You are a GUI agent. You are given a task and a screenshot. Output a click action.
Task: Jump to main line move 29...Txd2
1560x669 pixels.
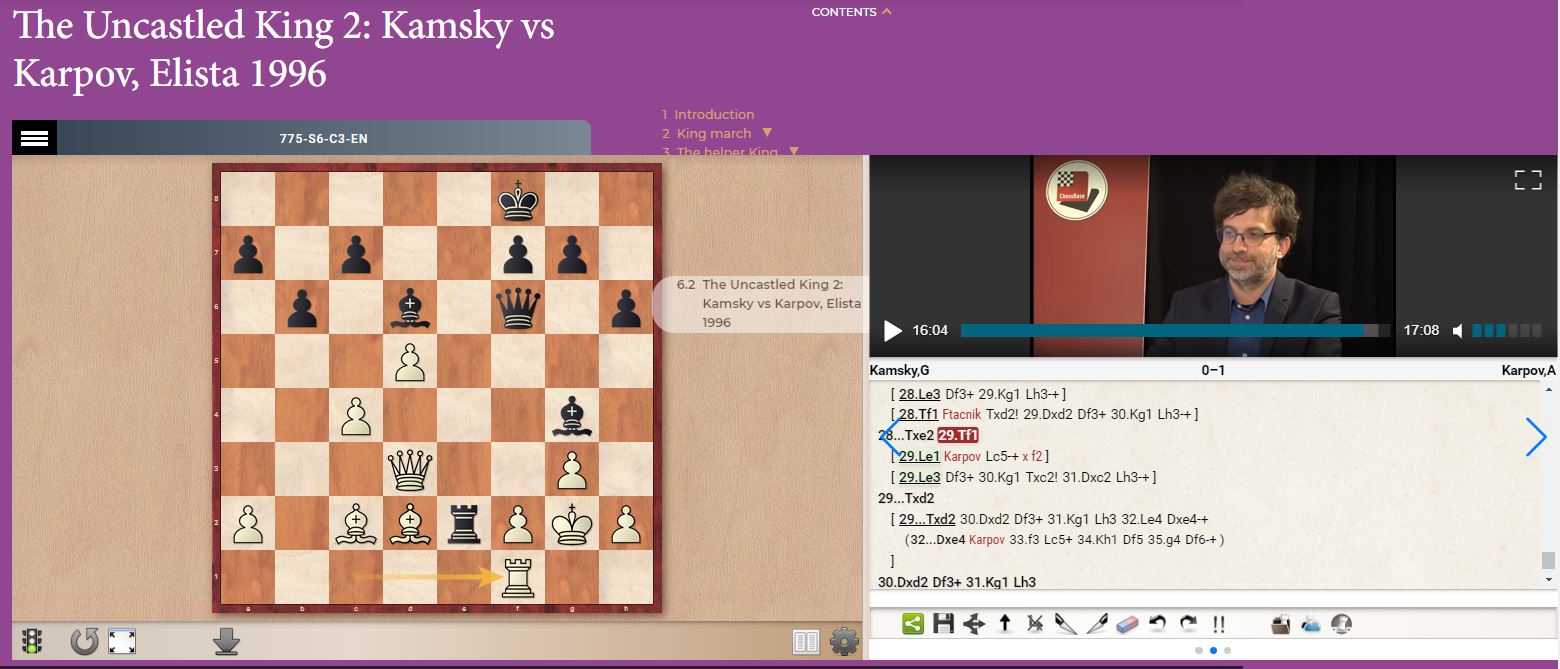pos(906,498)
